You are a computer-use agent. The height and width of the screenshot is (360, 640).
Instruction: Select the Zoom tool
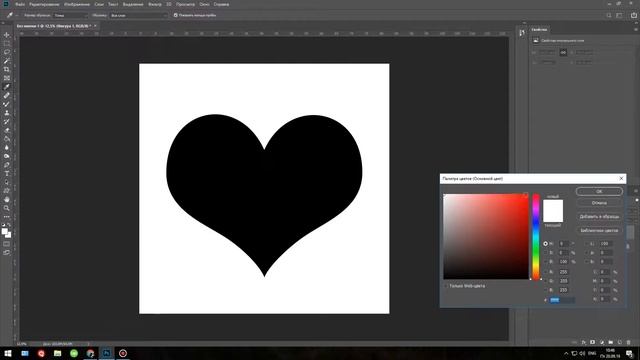tap(7, 208)
